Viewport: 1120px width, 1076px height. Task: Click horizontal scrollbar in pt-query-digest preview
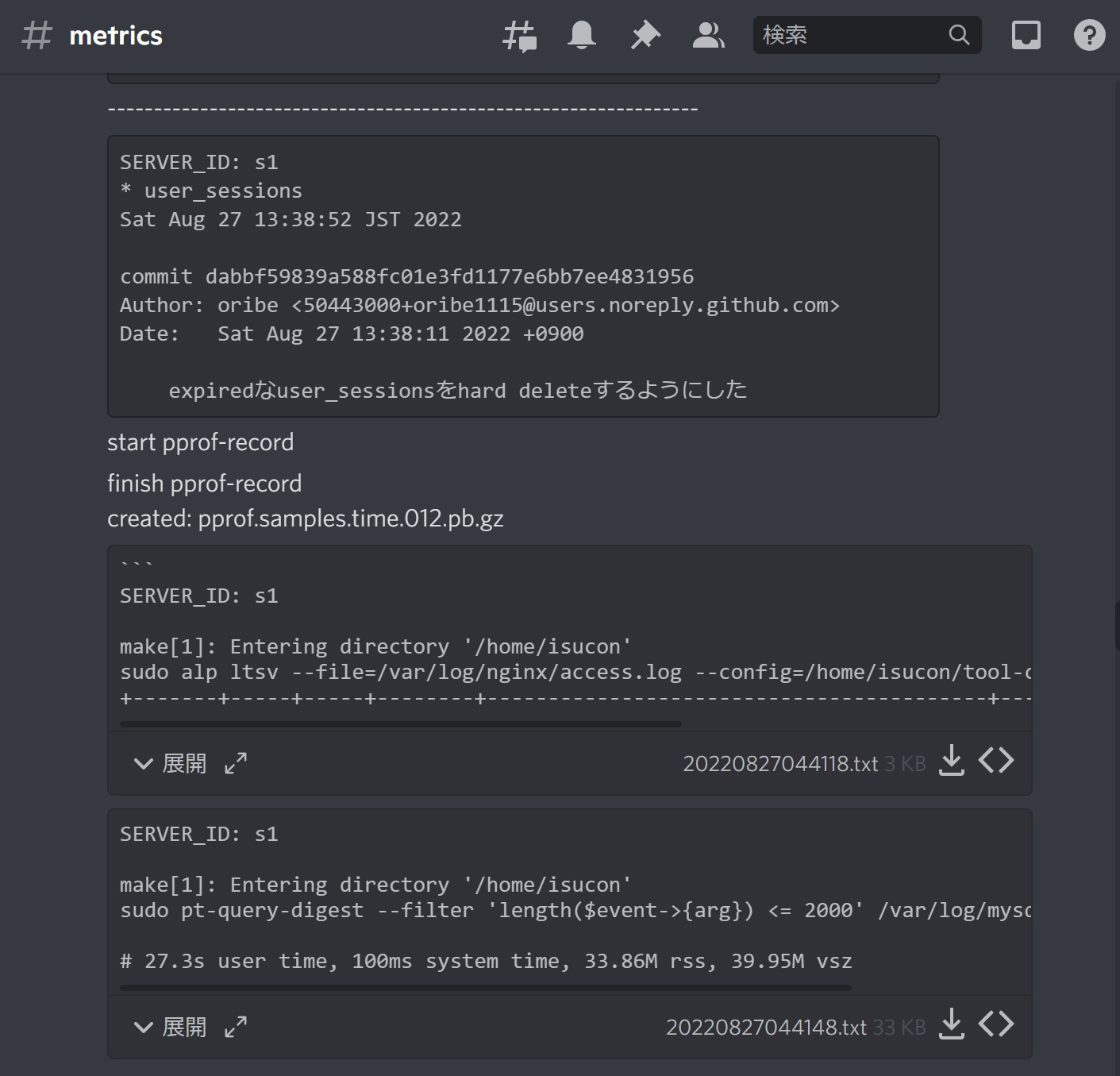point(486,988)
